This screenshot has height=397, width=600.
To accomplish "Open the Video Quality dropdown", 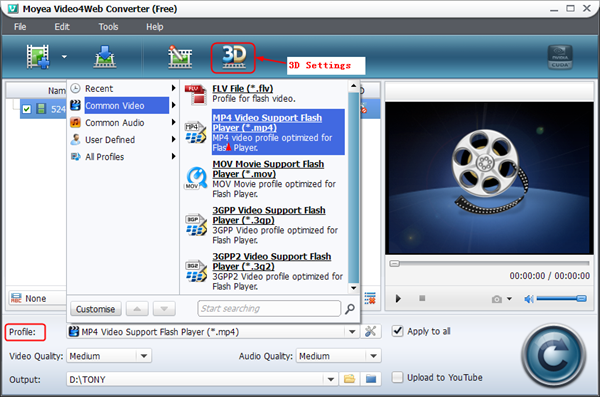I will click(109, 356).
